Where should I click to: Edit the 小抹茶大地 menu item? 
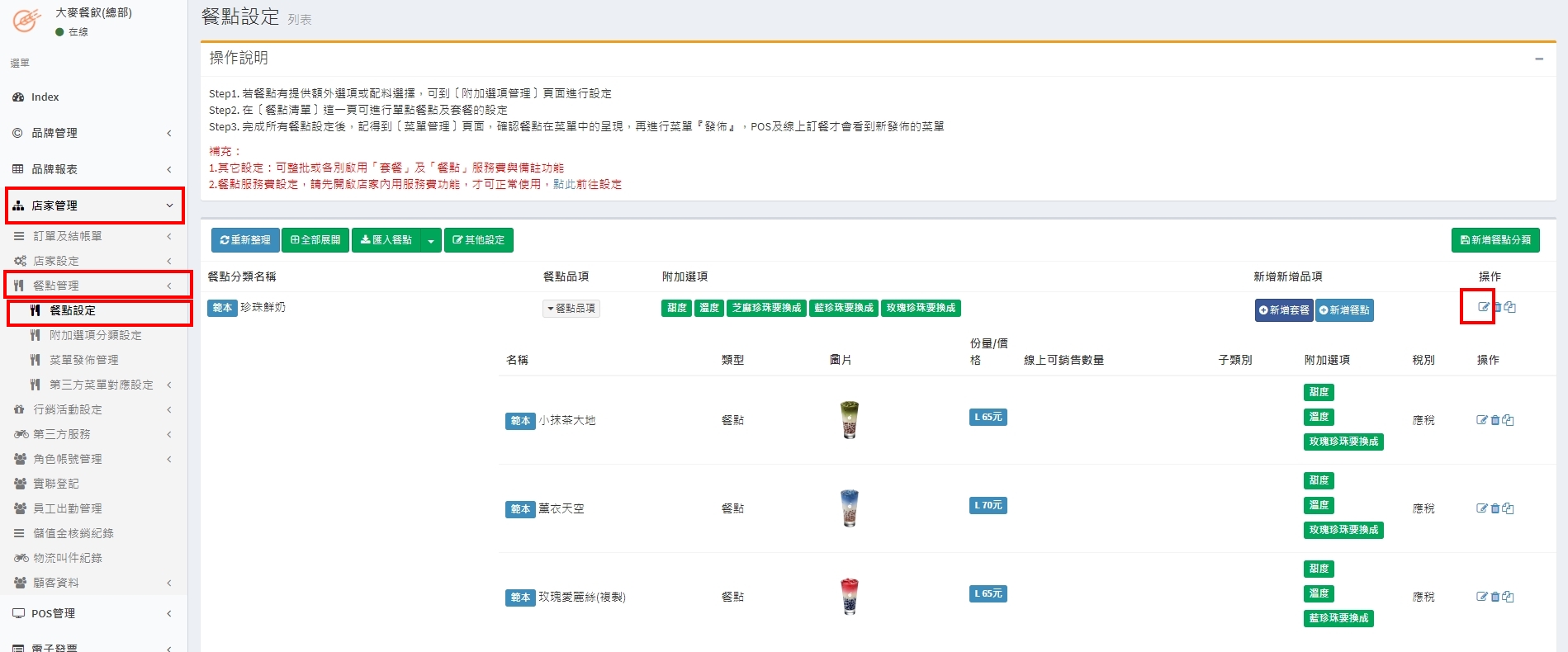1481,420
